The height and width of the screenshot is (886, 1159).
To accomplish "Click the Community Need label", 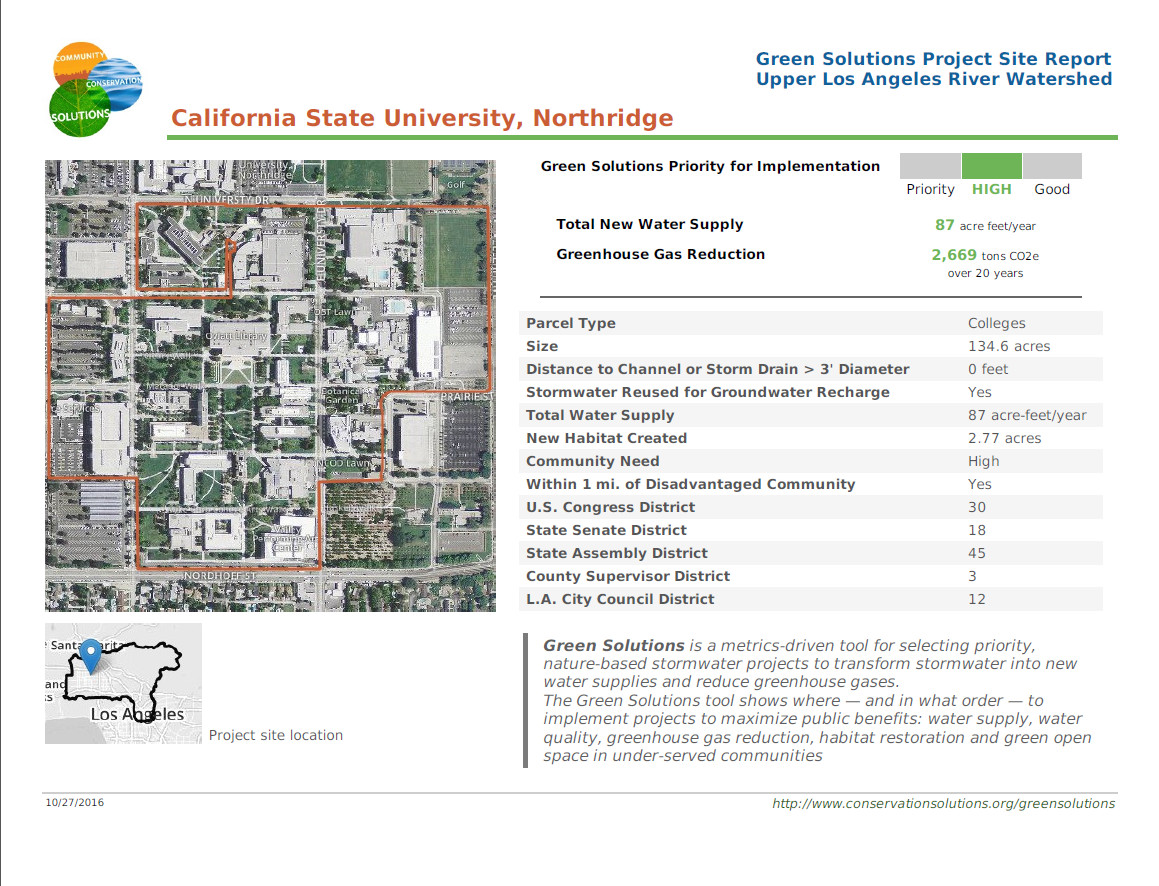I will [x=592, y=461].
